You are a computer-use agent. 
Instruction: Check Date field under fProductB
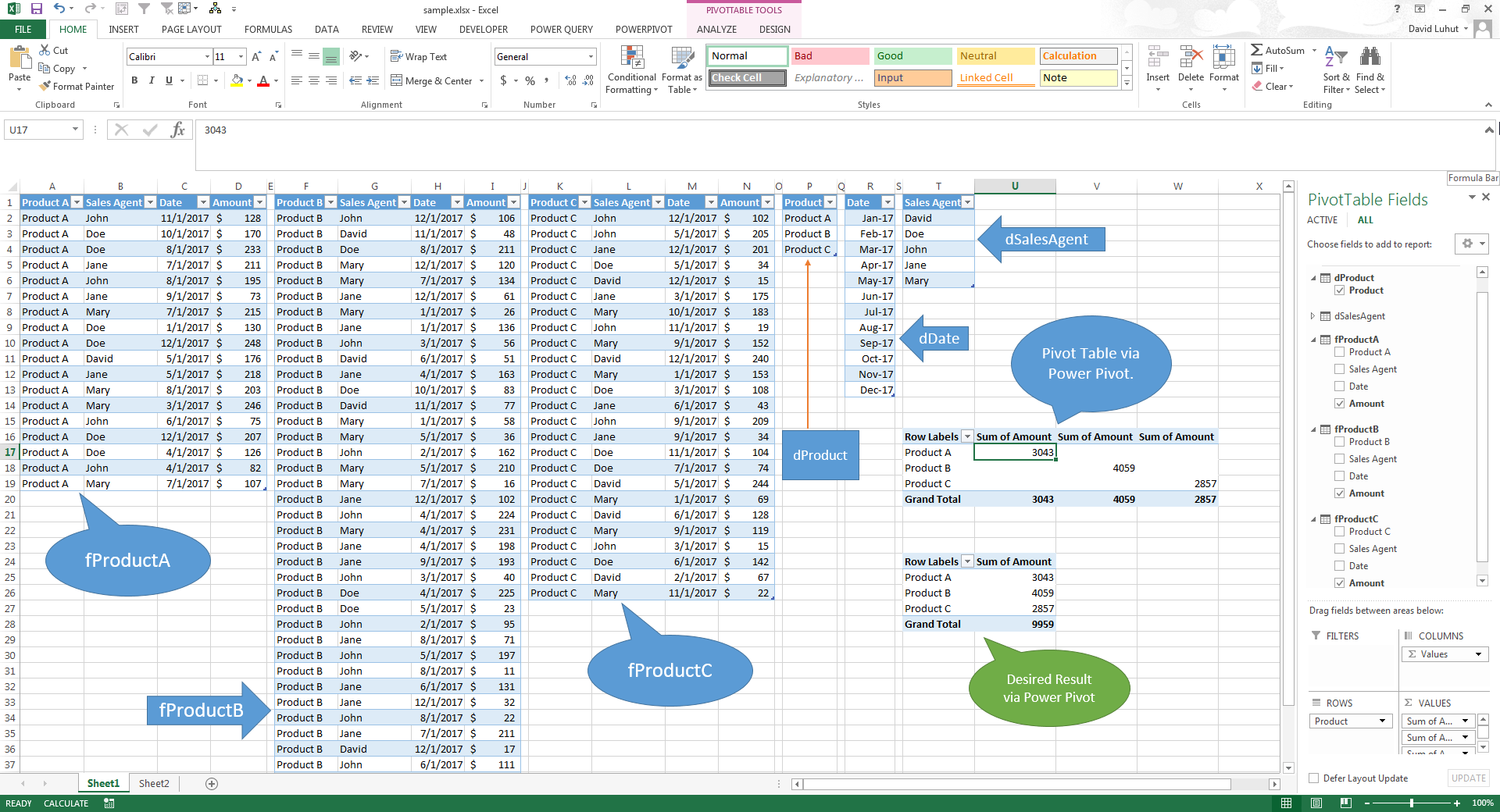[x=1340, y=476]
